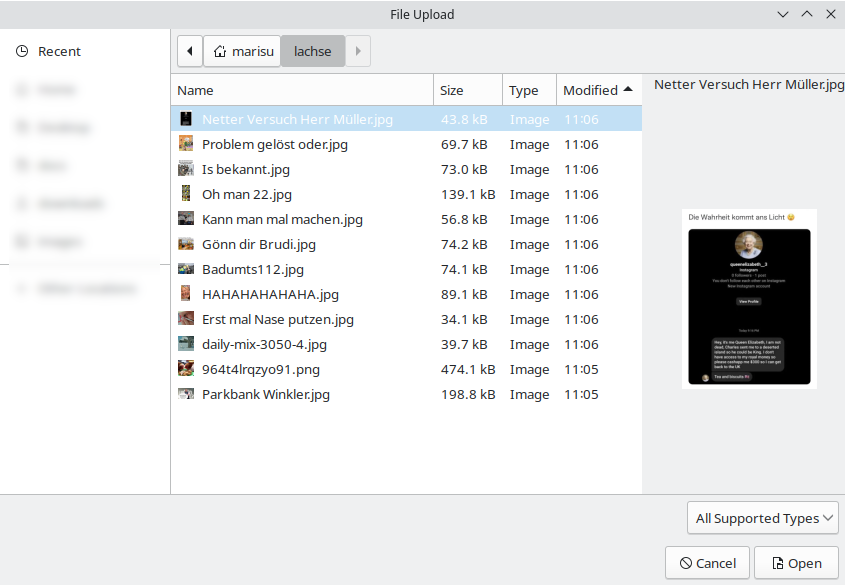Click the Cancel button
Screen dimensions: 845x585
[708, 563]
